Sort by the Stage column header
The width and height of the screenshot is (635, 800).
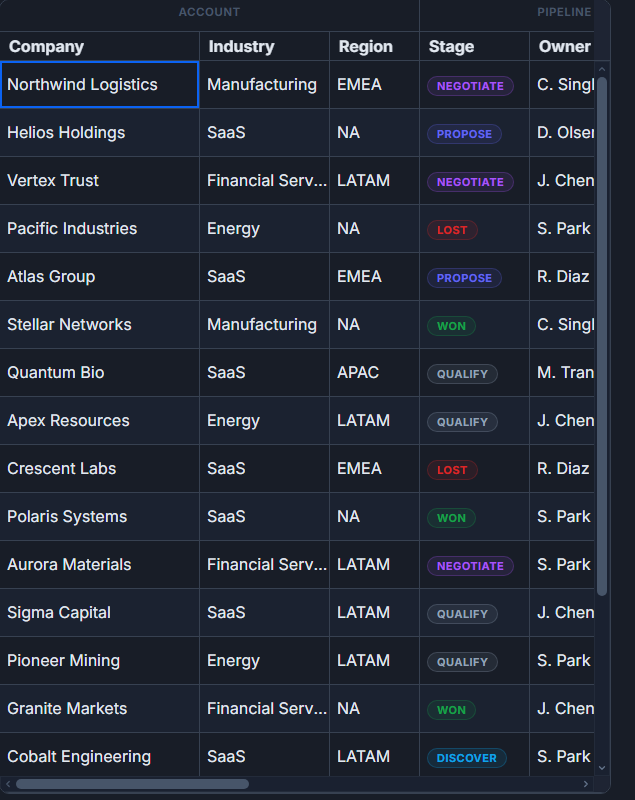tap(474, 46)
